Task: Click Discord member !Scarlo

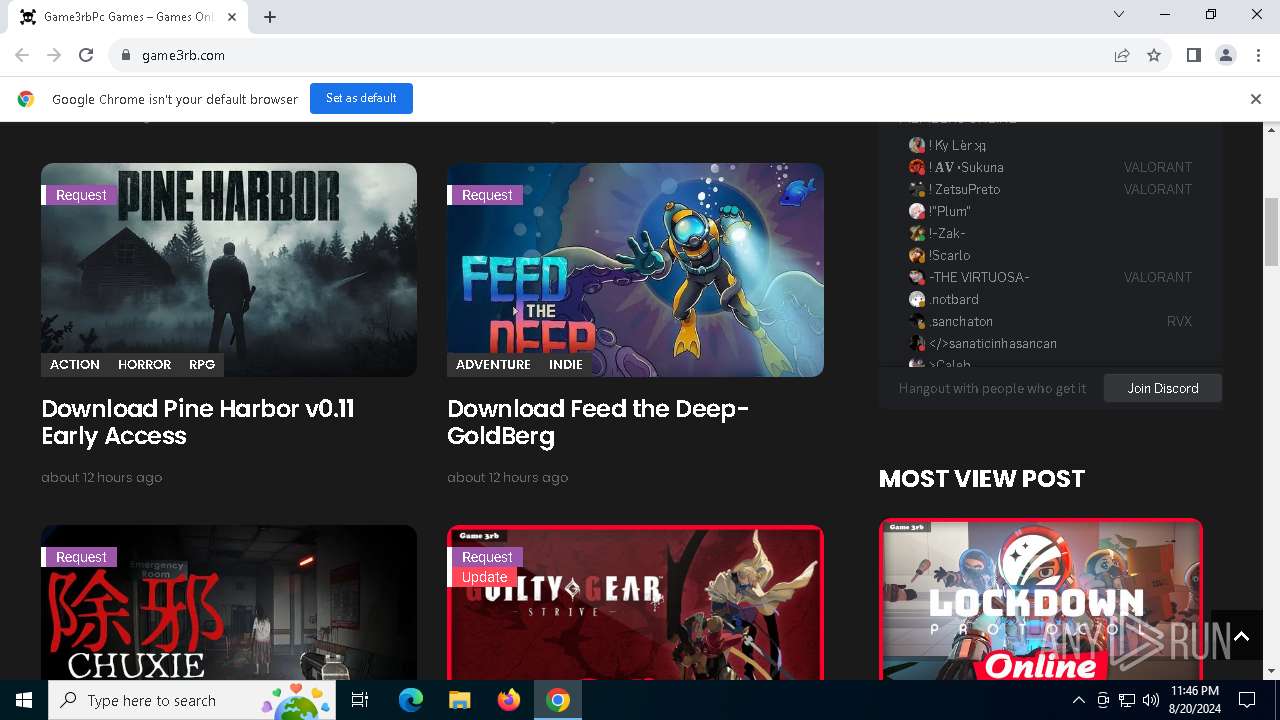Action: point(939,255)
